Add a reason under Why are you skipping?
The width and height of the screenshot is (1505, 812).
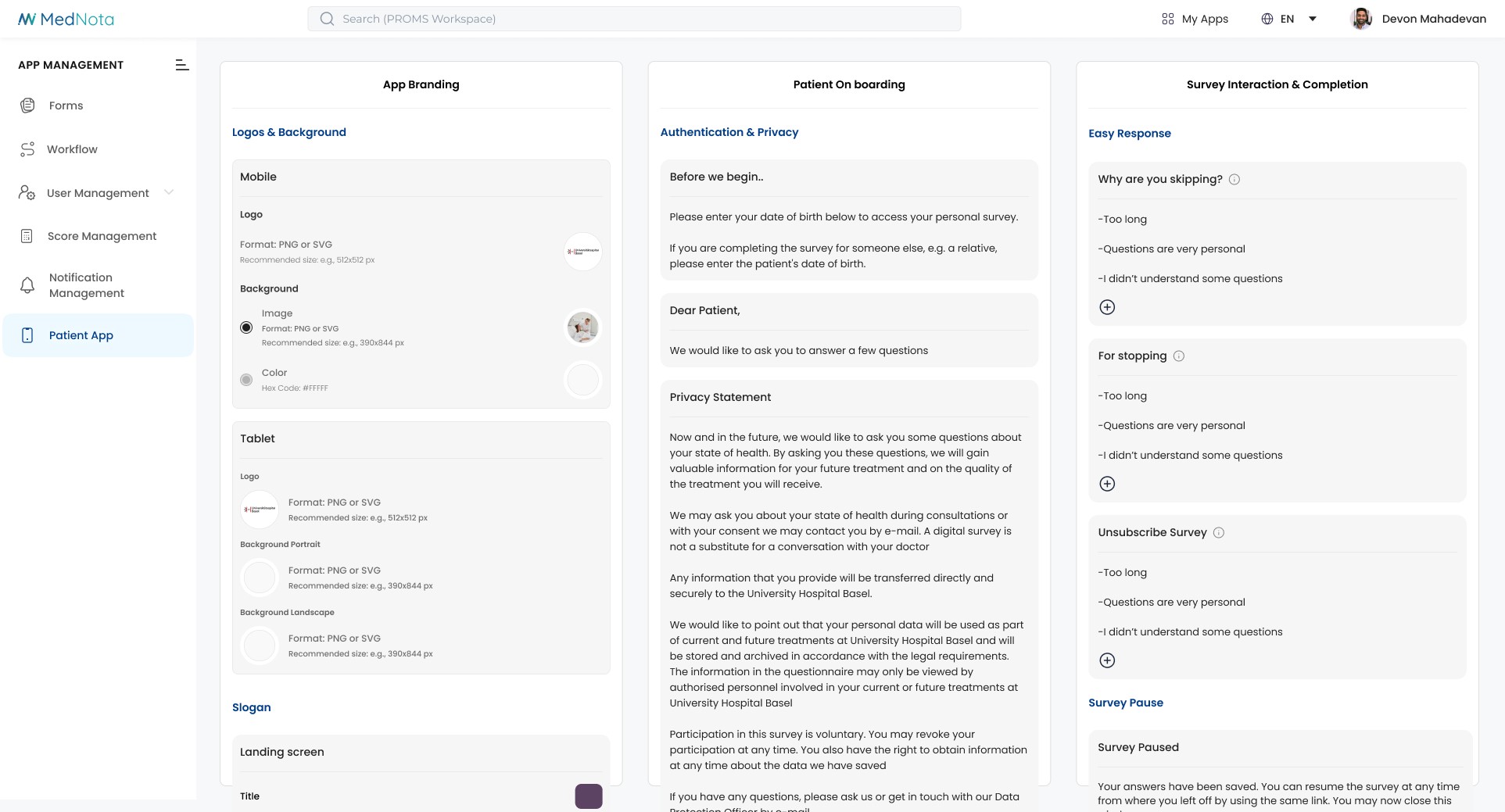coord(1107,307)
